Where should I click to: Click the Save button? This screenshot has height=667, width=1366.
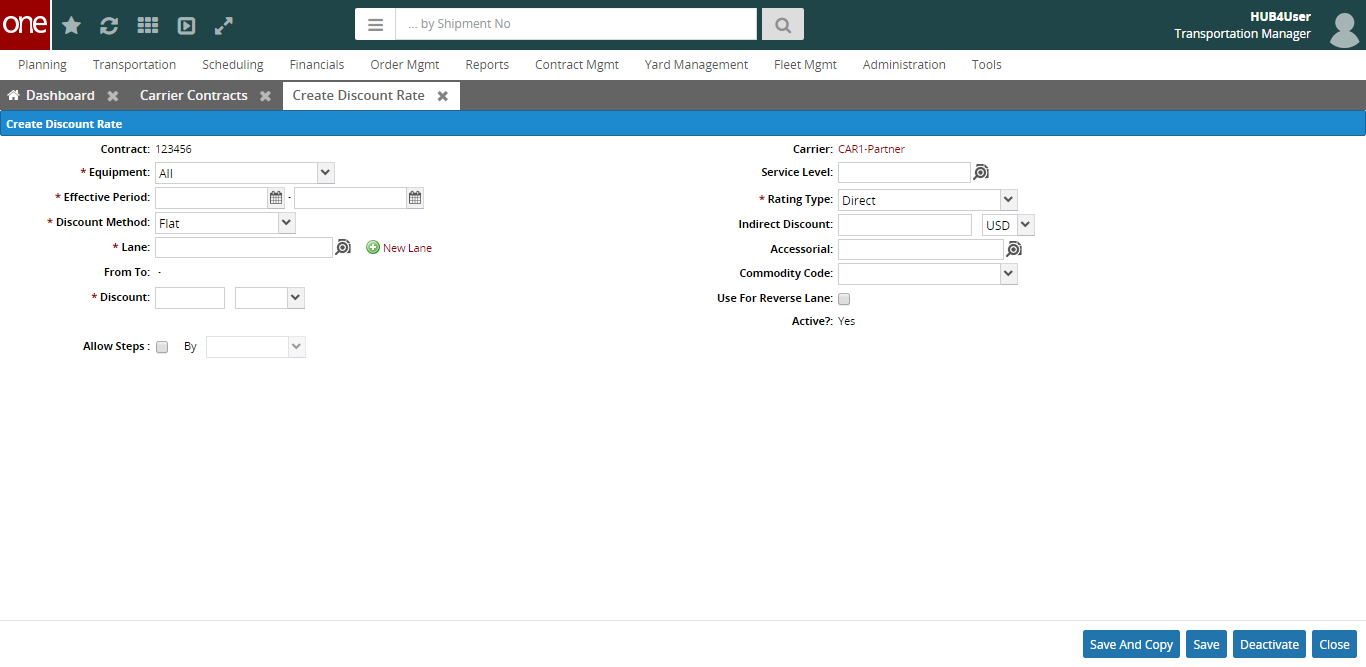[x=1206, y=644]
